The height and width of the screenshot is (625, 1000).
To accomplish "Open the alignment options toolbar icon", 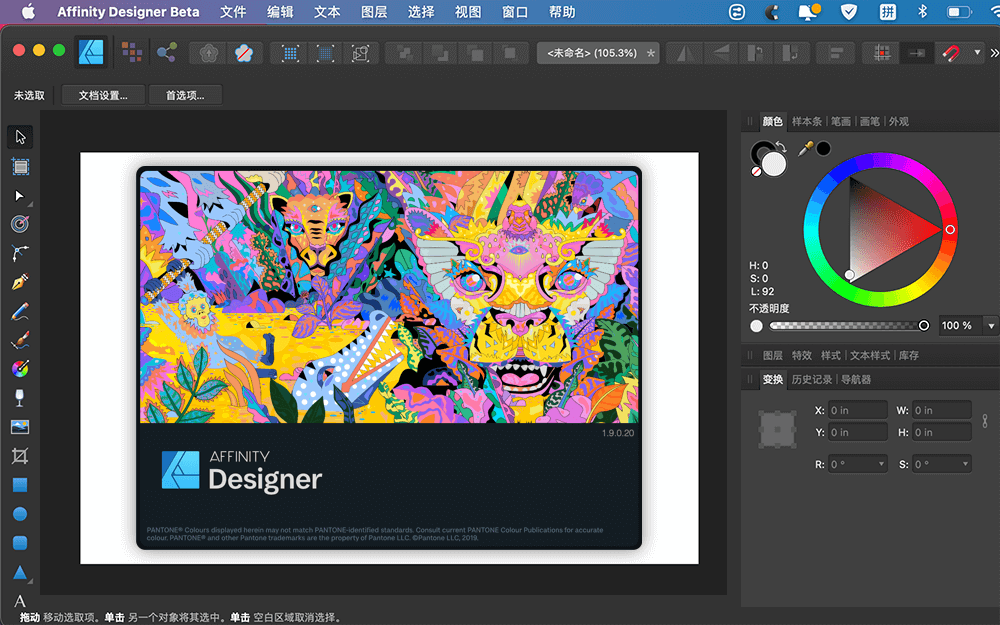I will point(835,53).
